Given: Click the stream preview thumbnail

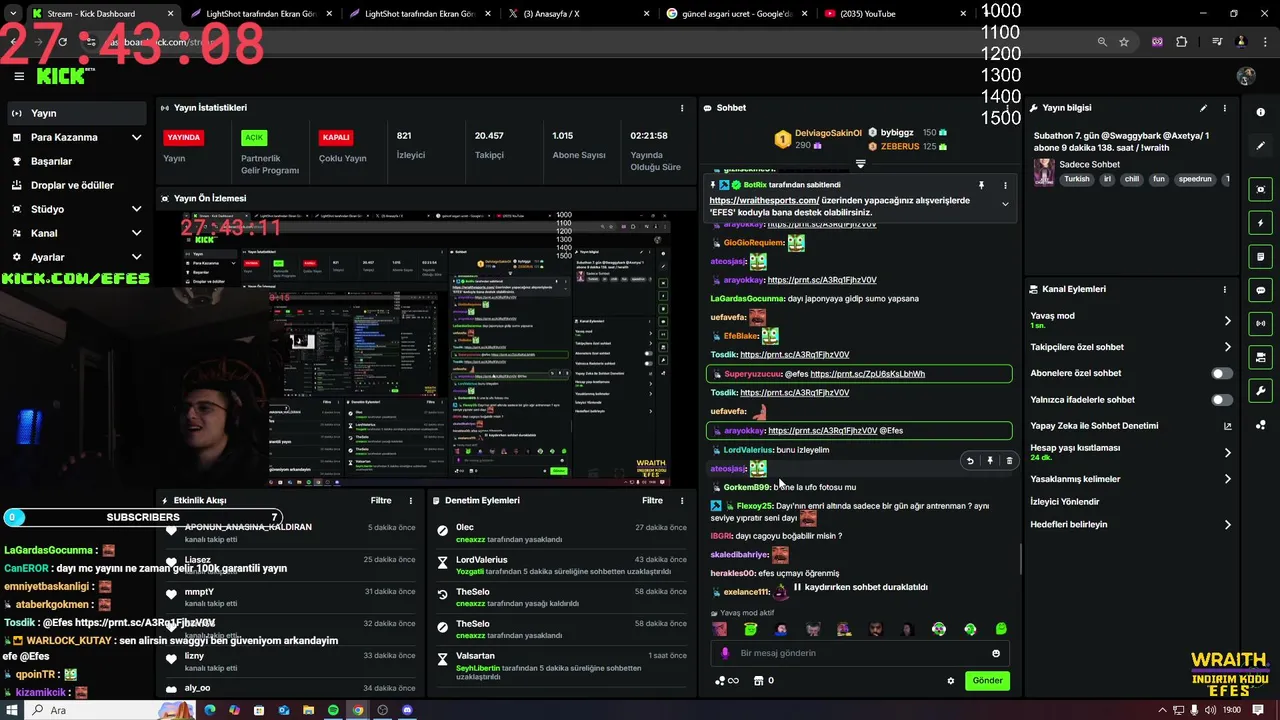Looking at the screenshot, I should click(x=427, y=348).
